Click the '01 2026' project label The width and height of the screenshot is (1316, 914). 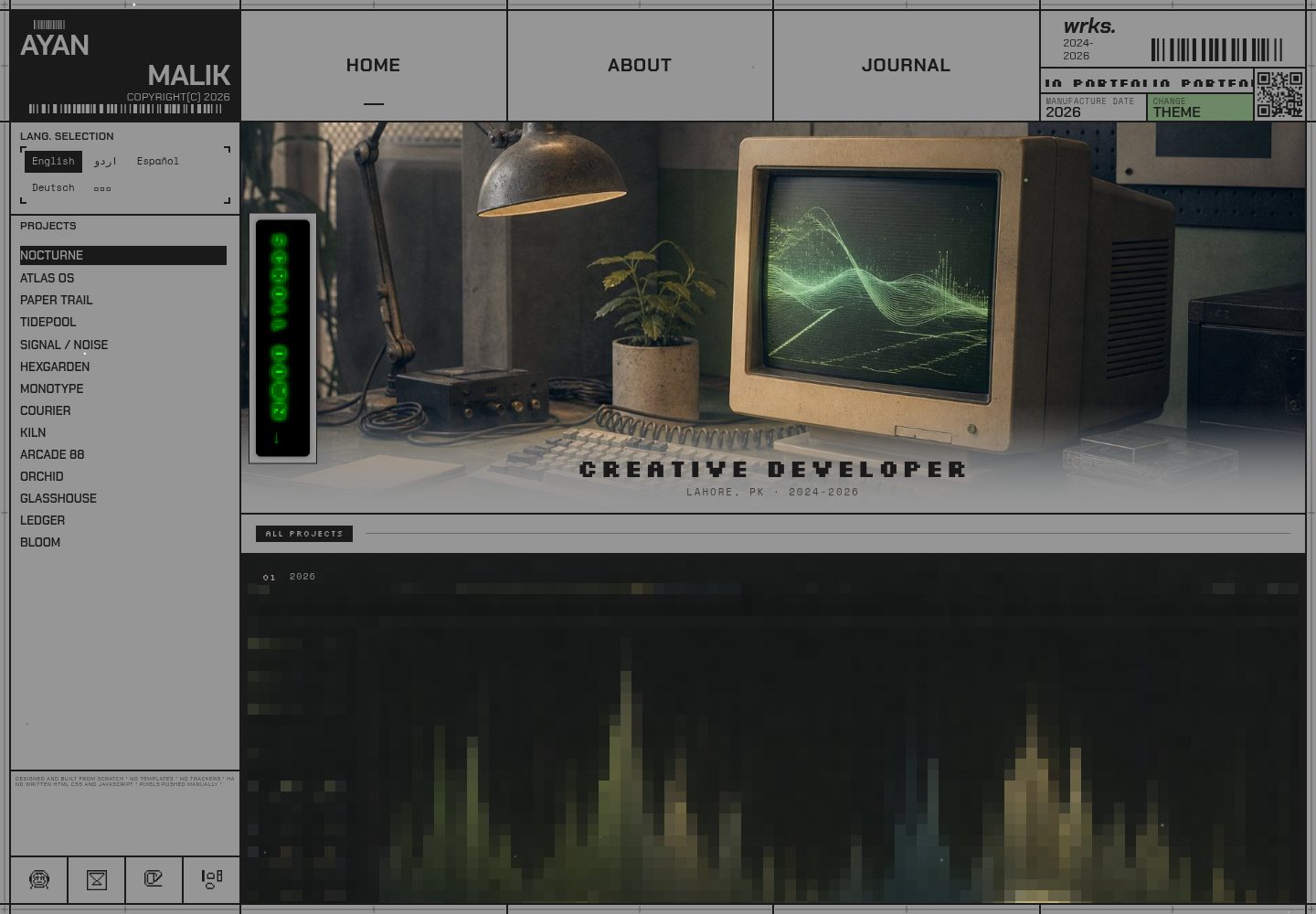(289, 577)
